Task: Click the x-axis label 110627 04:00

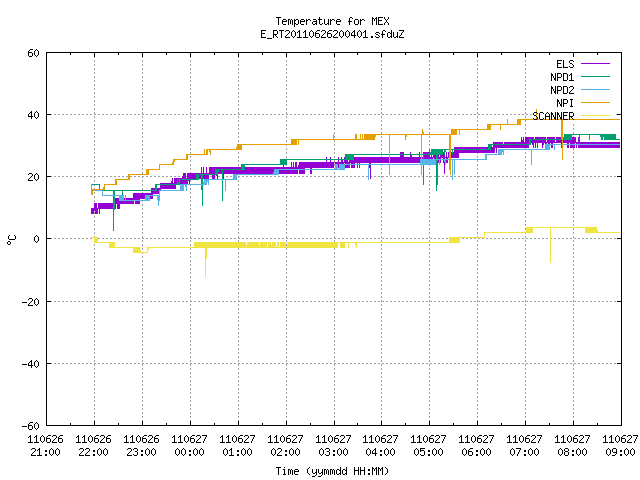Action: click(x=380, y=446)
